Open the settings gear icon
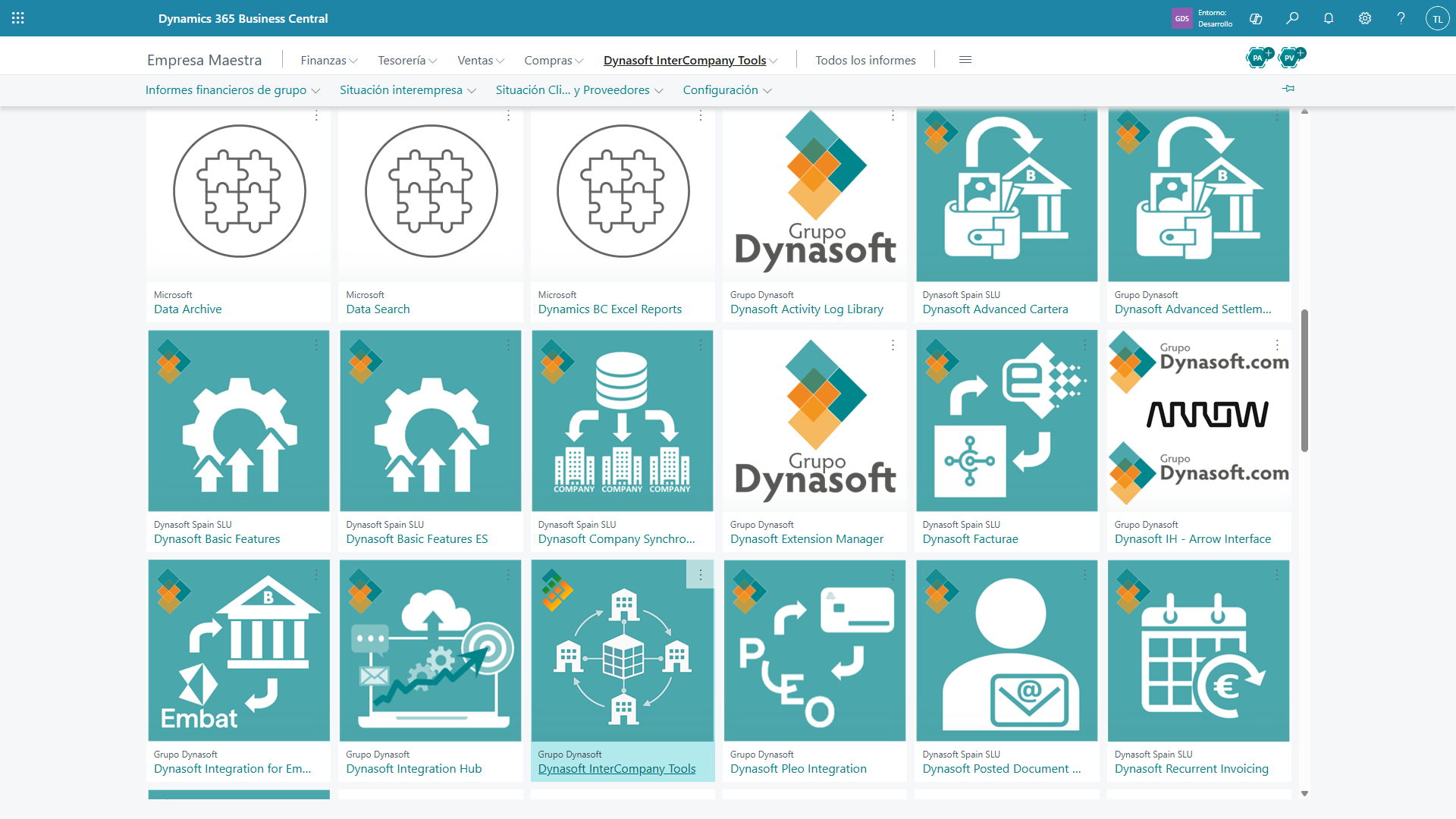The width and height of the screenshot is (1456, 819). tap(1365, 18)
